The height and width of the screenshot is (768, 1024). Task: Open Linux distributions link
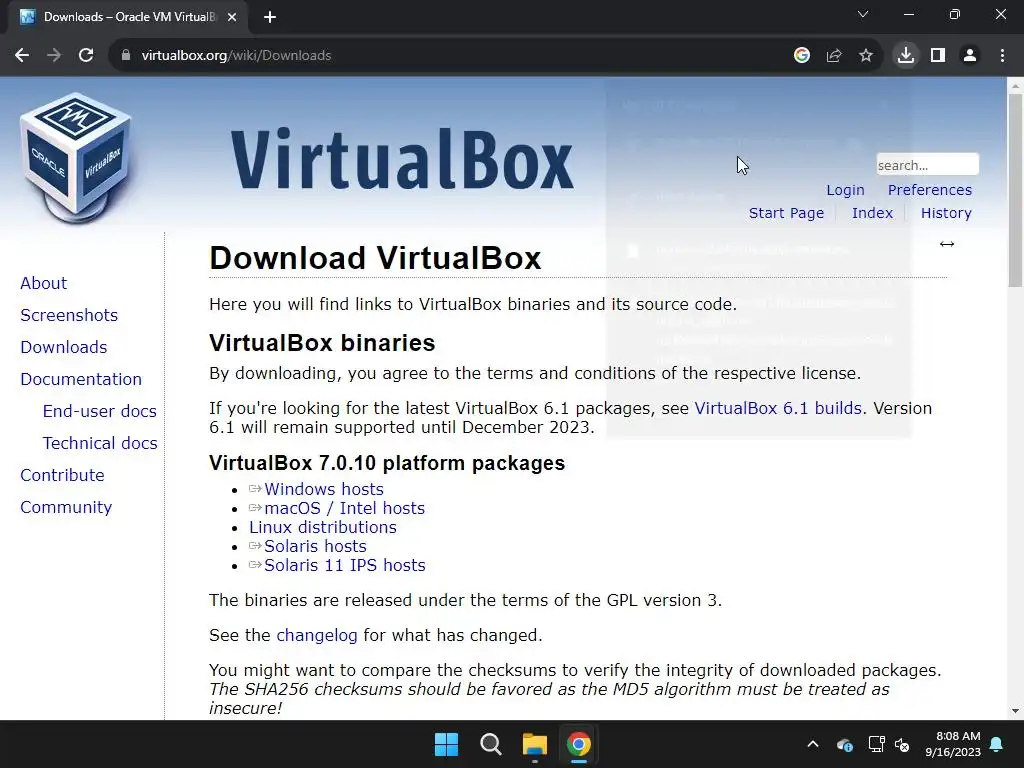coord(323,527)
